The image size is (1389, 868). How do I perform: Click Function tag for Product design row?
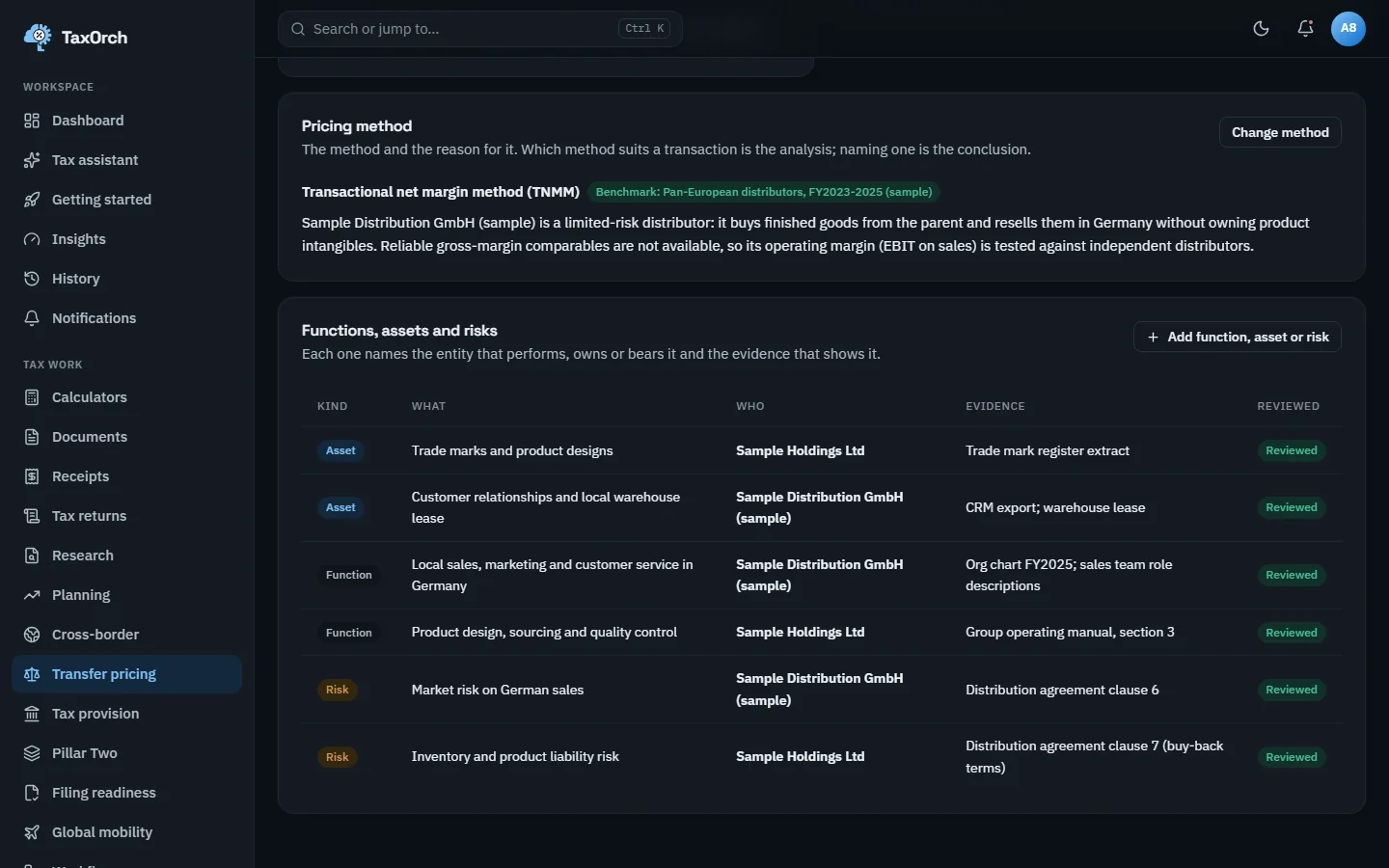pyautogui.click(x=349, y=633)
